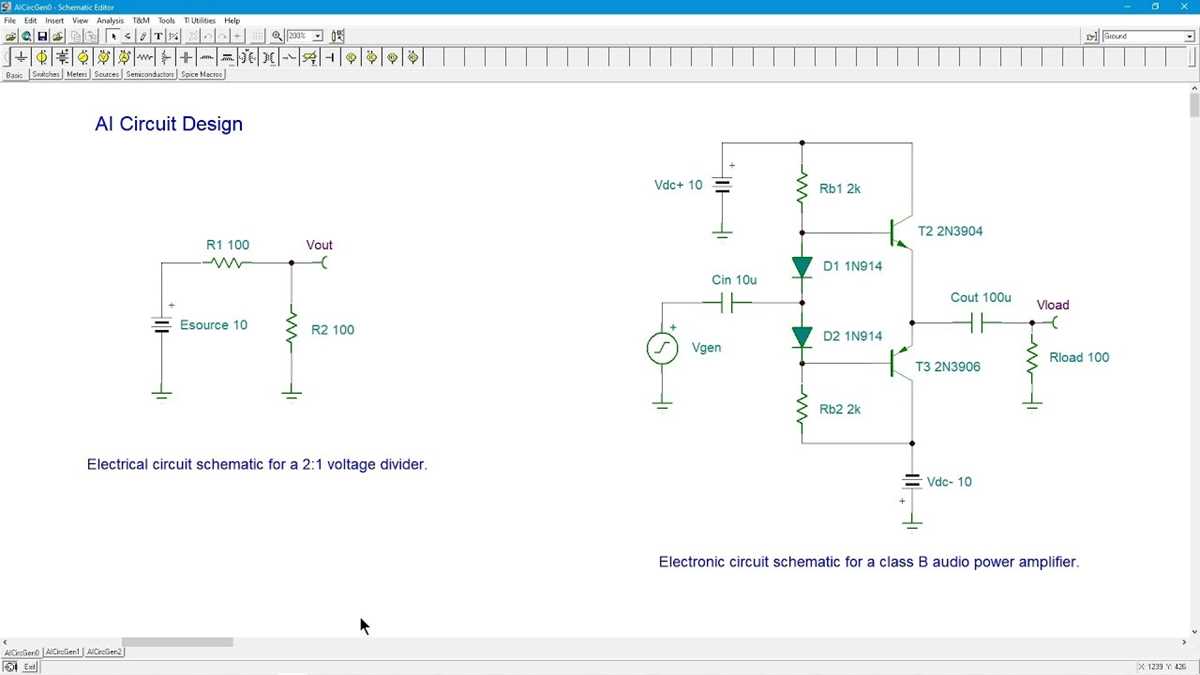Click the Open file toolbar icon

[x=12, y=36]
